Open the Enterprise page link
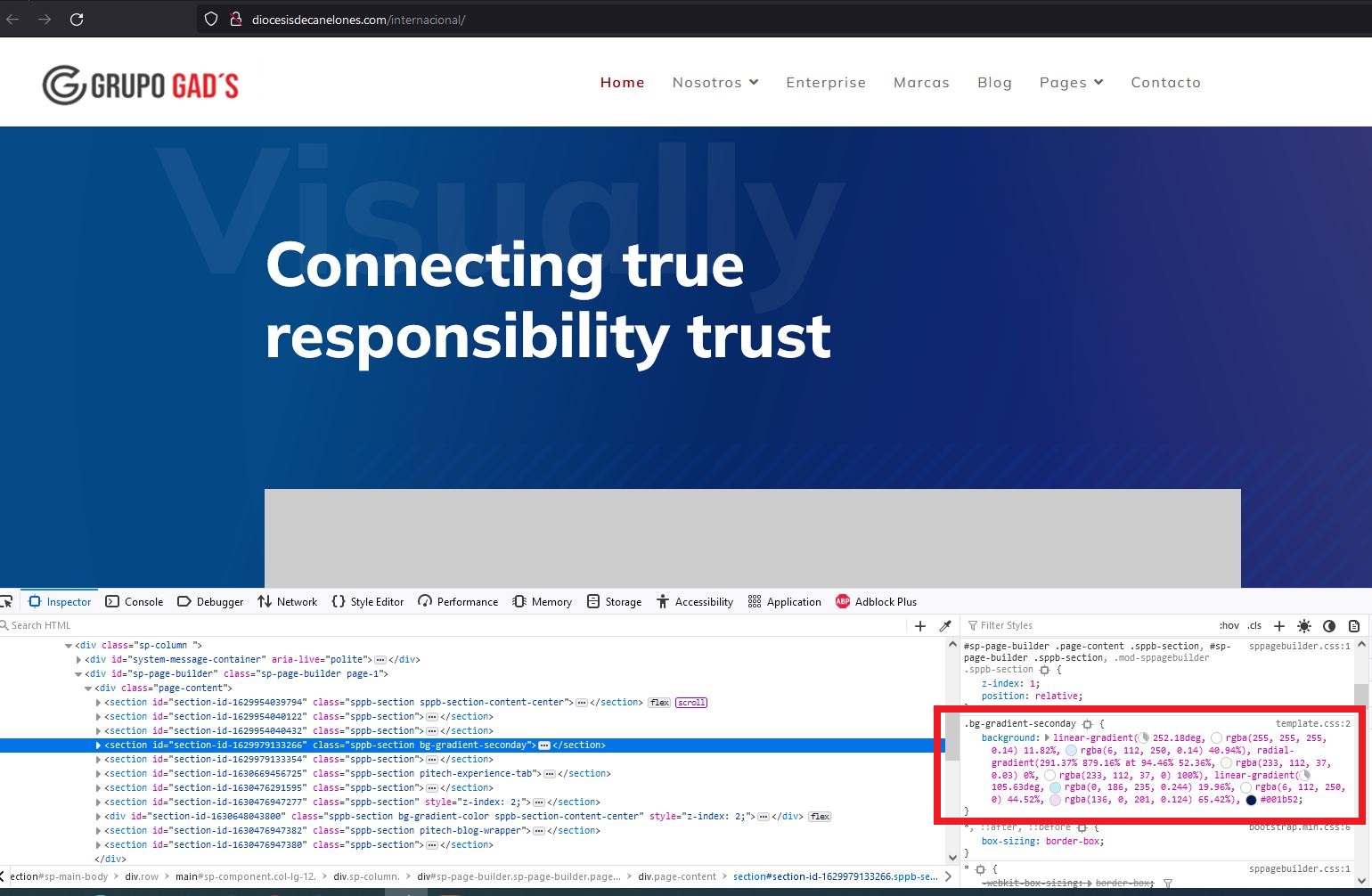The height and width of the screenshot is (896, 1372). (826, 82)
